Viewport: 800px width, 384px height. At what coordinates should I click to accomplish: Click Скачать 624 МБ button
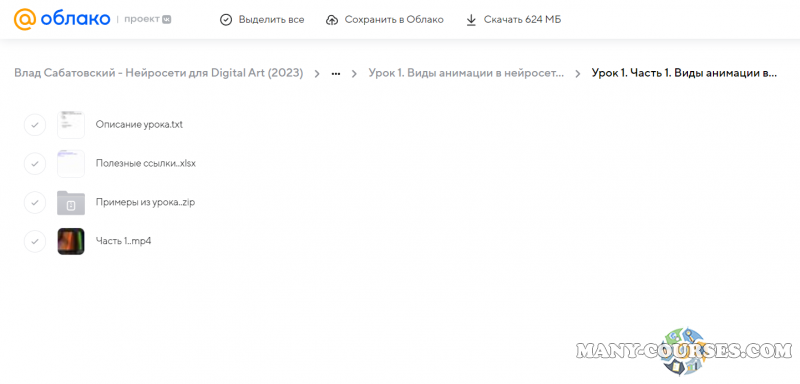(514, 20)
